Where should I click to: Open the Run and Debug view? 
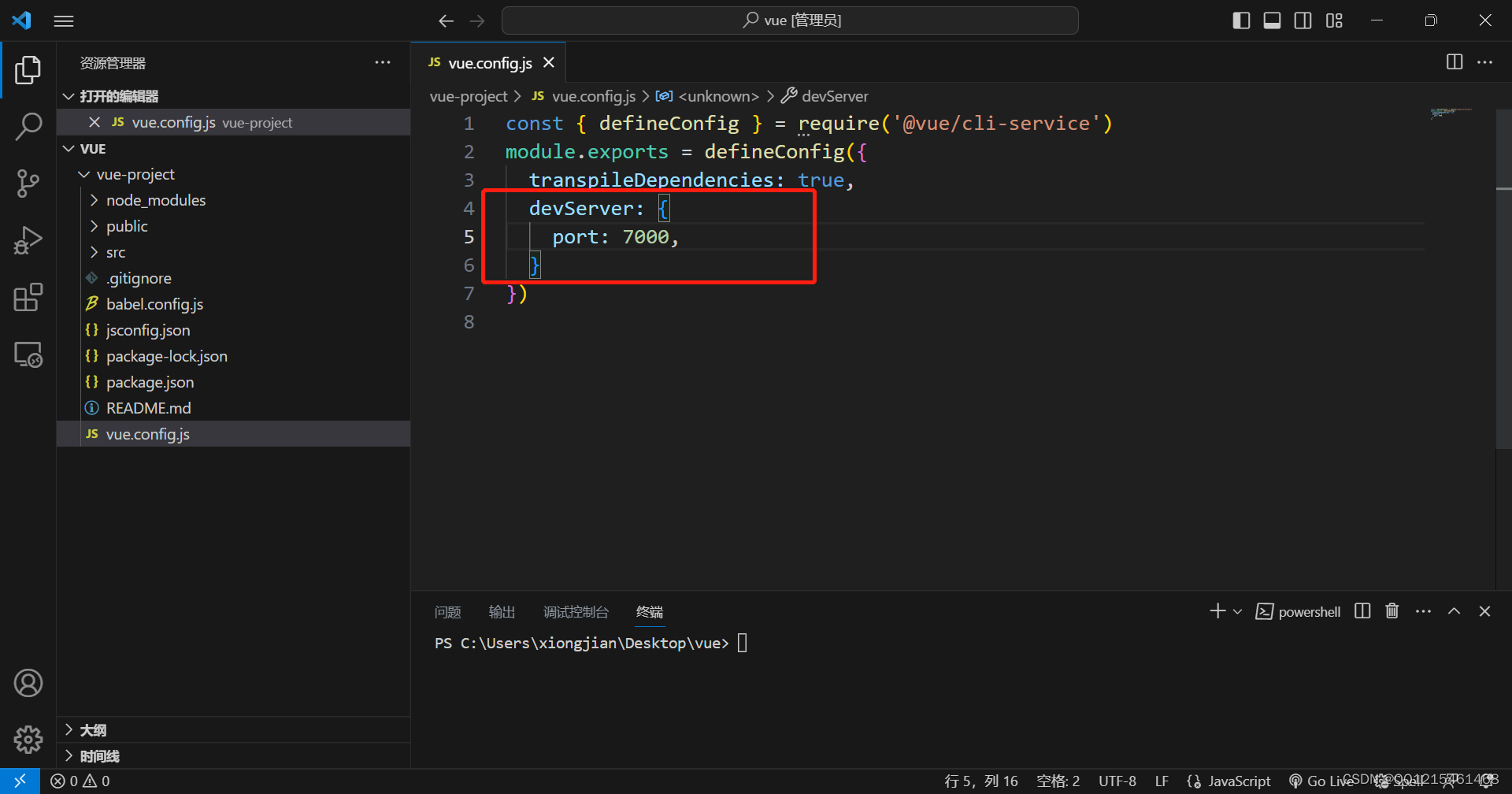point(28,240)
